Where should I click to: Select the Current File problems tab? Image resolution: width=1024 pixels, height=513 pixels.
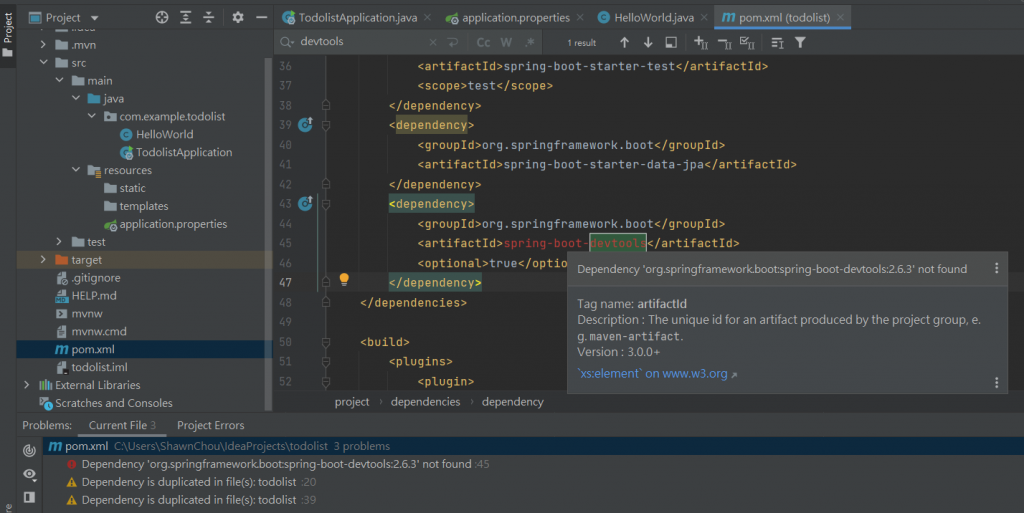(122, 425)
